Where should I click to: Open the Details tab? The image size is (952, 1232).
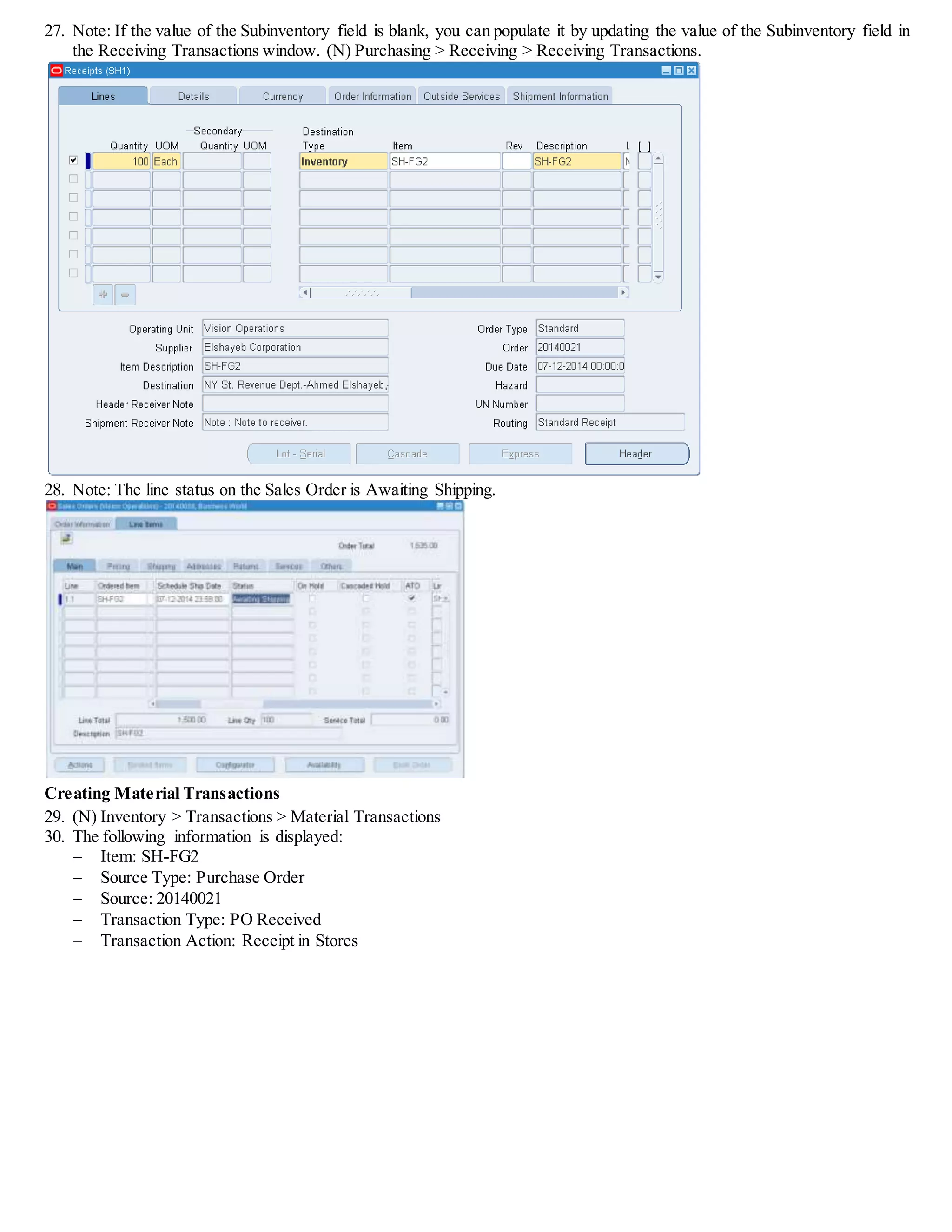pos(193,96)
